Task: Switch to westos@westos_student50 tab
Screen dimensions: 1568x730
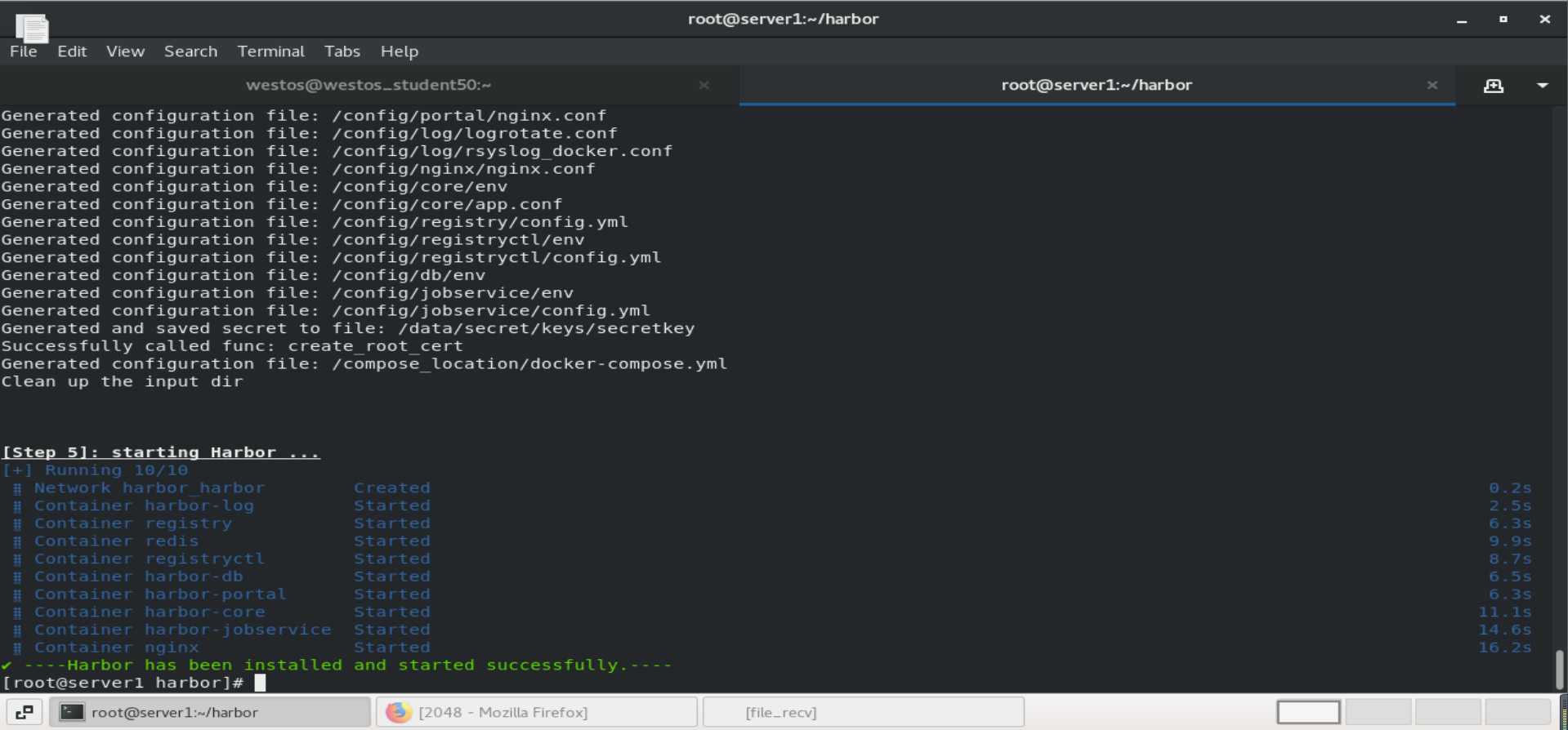Action: coord(369,85)
